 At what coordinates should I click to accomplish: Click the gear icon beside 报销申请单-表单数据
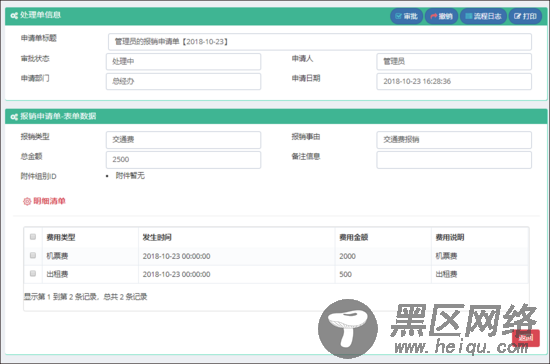pos(14,117)
